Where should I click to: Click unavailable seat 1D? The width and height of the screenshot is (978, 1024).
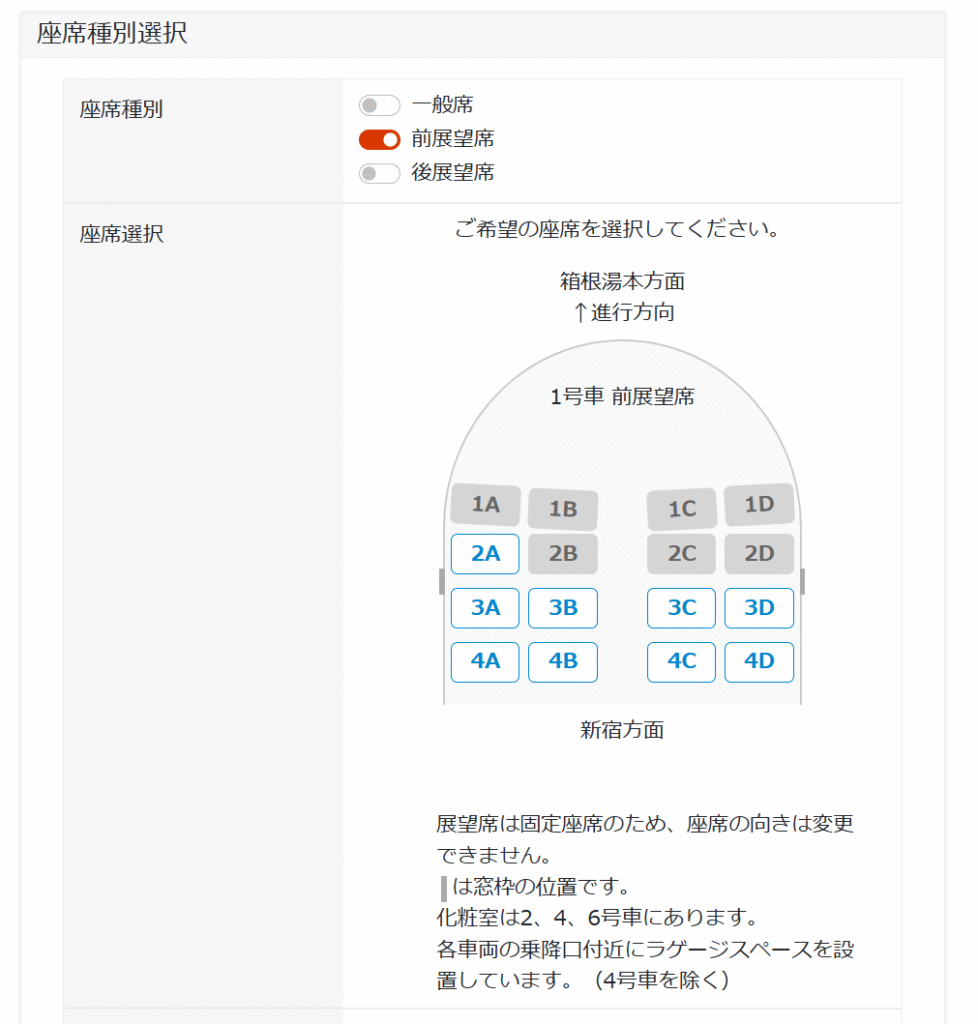click(x=759, y=505)
